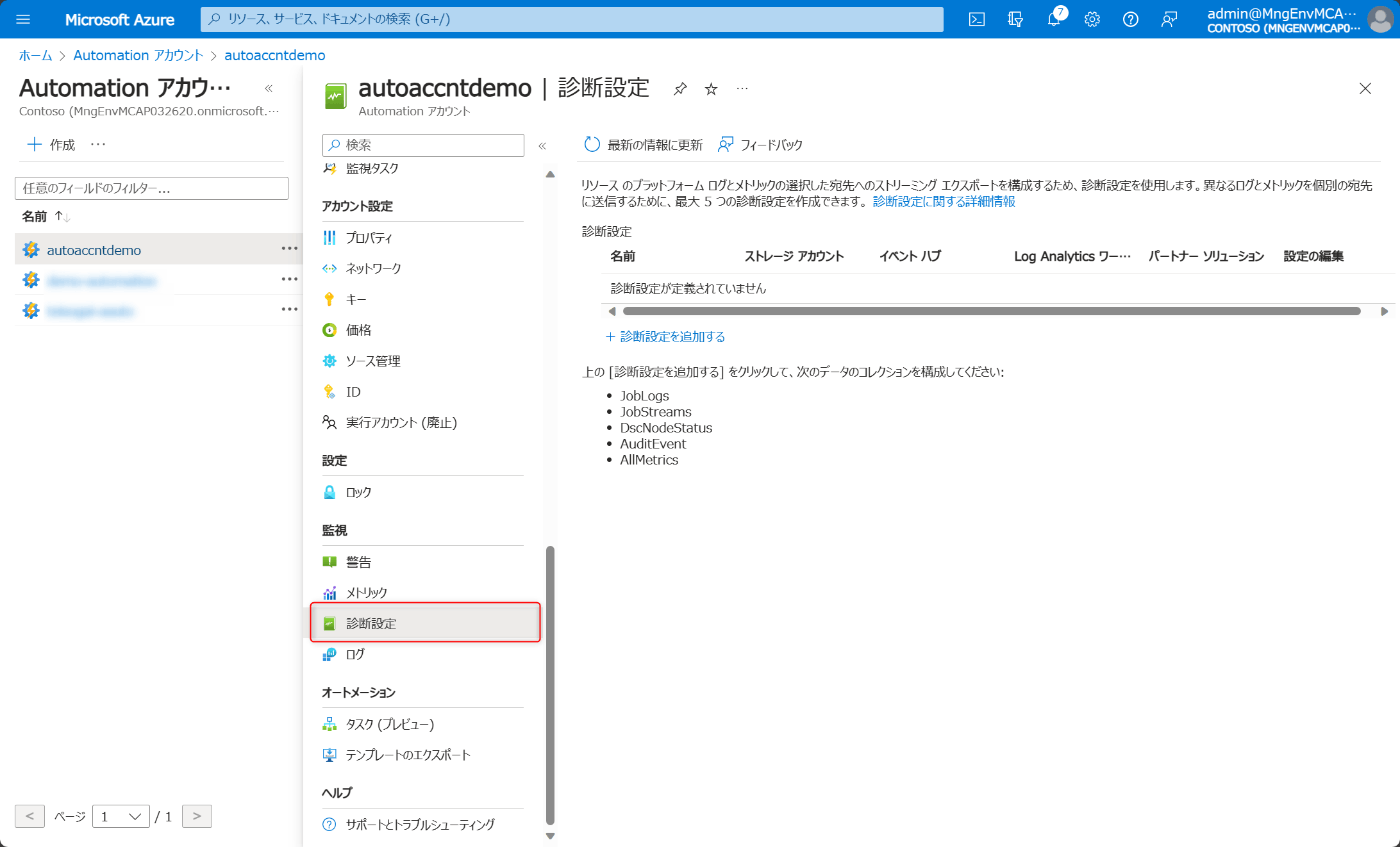Click the sidebar vertical scrollbar thumb
This screenshot has width=1400, height=847.
[549, 684]
